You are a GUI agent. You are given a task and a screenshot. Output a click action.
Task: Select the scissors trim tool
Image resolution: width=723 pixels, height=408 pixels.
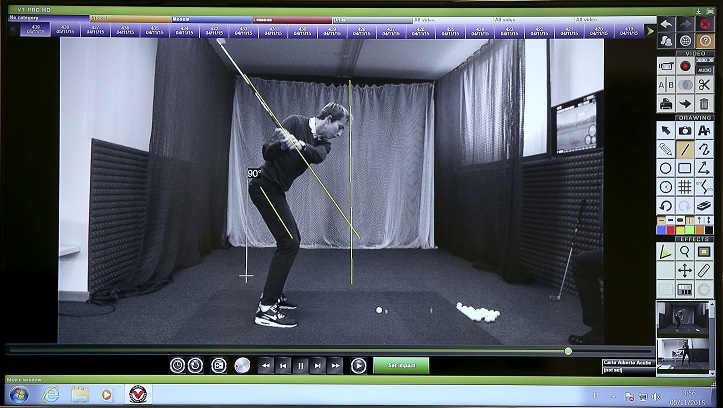click(x=705, y=85)
